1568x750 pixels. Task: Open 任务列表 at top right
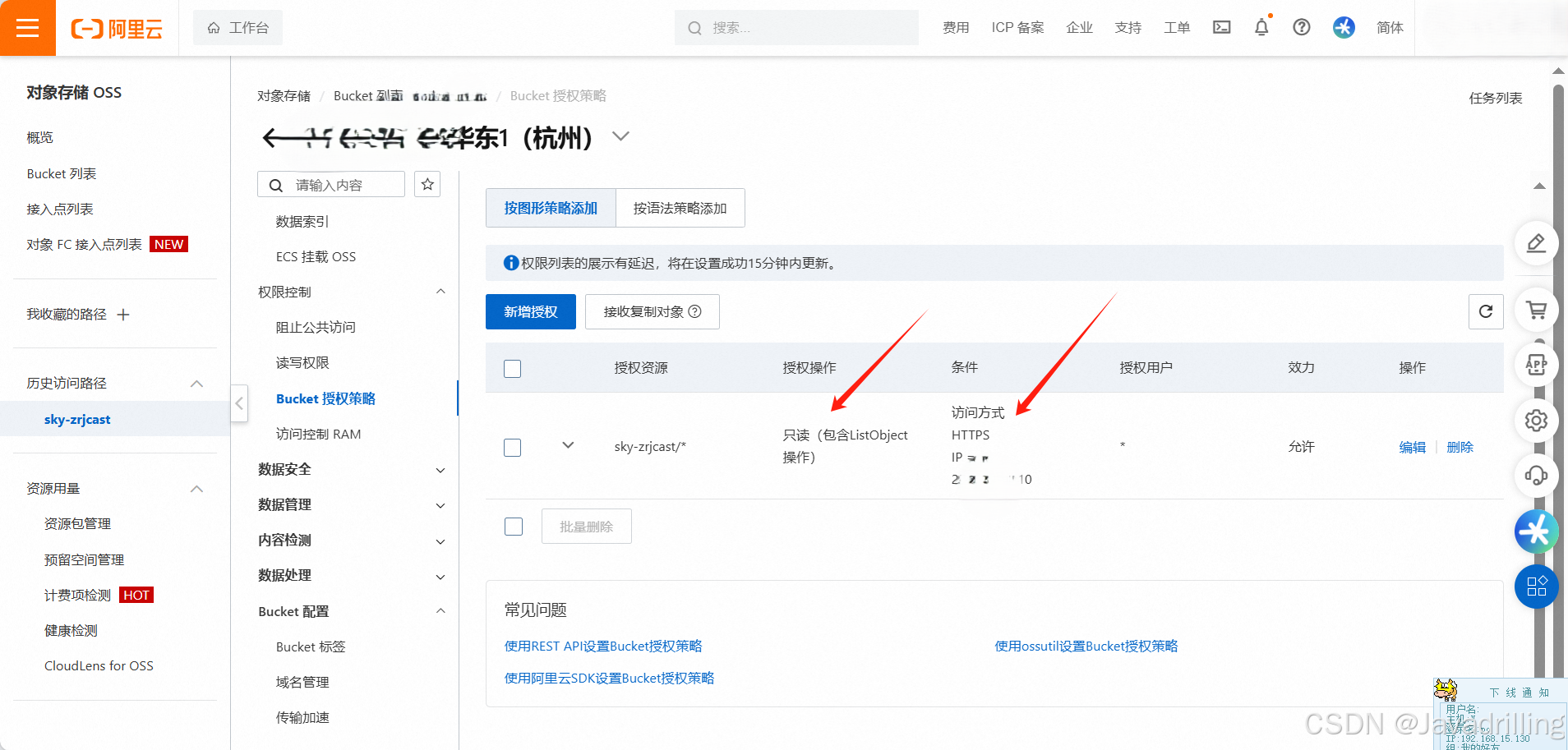[1496, 98]
